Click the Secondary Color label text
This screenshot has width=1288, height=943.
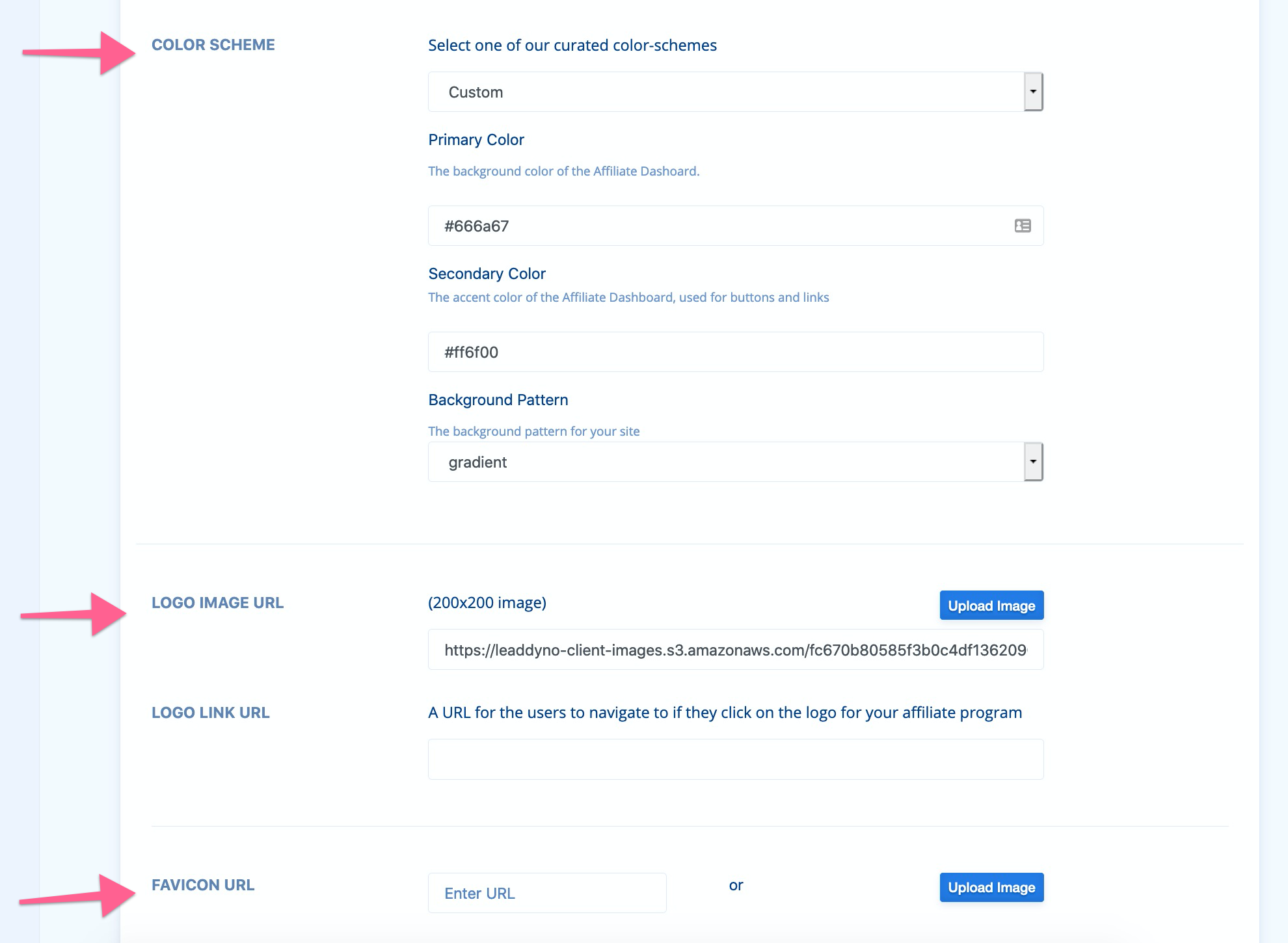tap(487, 274)
